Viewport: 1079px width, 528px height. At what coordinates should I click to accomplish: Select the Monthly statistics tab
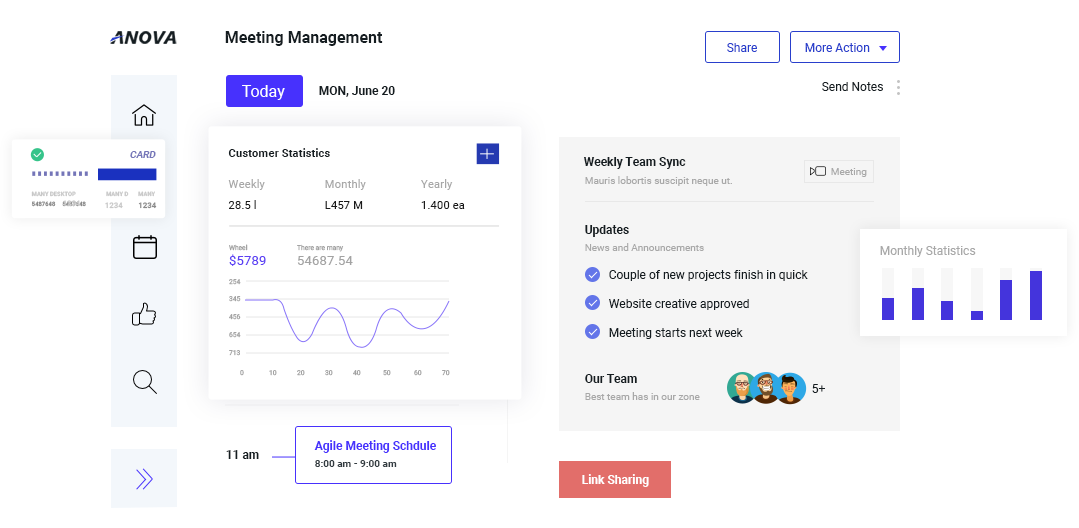pyautogui.click(x=345, y=185)
